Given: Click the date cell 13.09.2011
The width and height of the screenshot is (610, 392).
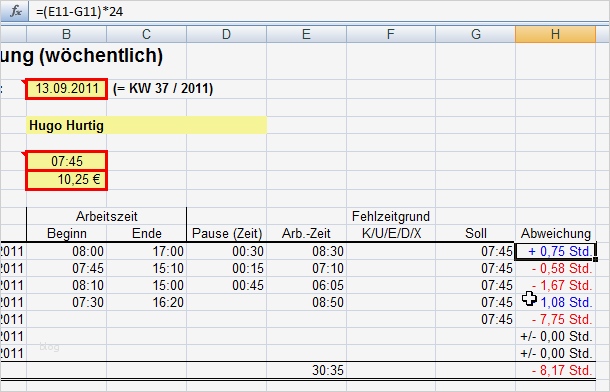Looking at the screenshot, I should [67, 89].
